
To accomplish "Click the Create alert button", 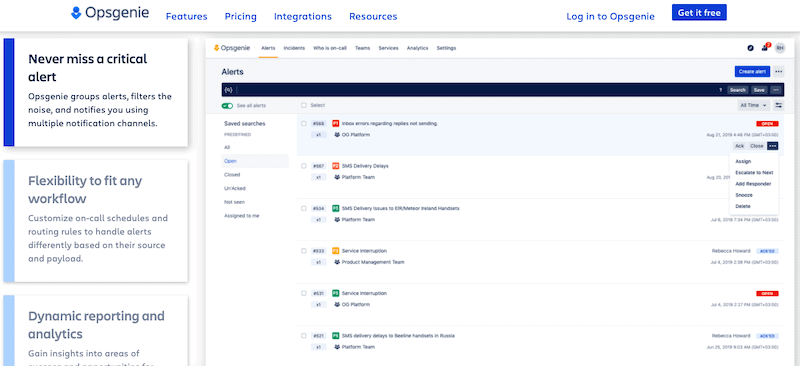I will point(752,71).
